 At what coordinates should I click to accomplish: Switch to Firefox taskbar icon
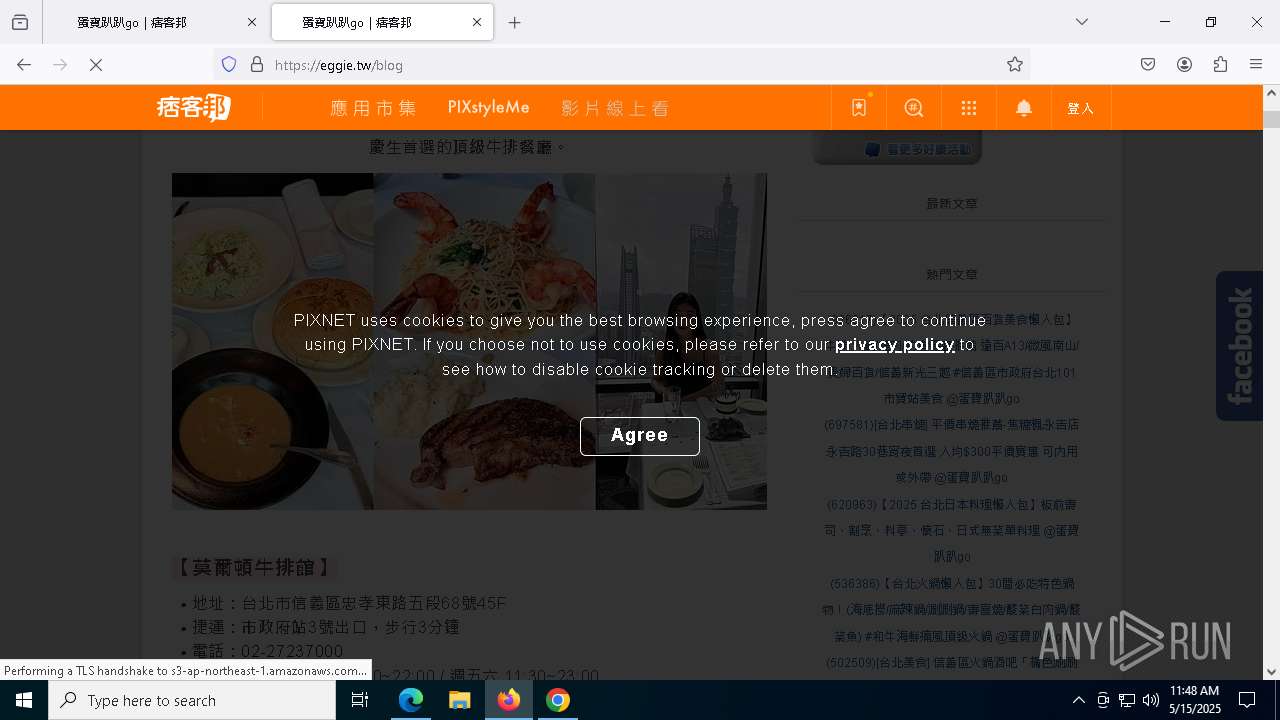[x=509, y=700]
